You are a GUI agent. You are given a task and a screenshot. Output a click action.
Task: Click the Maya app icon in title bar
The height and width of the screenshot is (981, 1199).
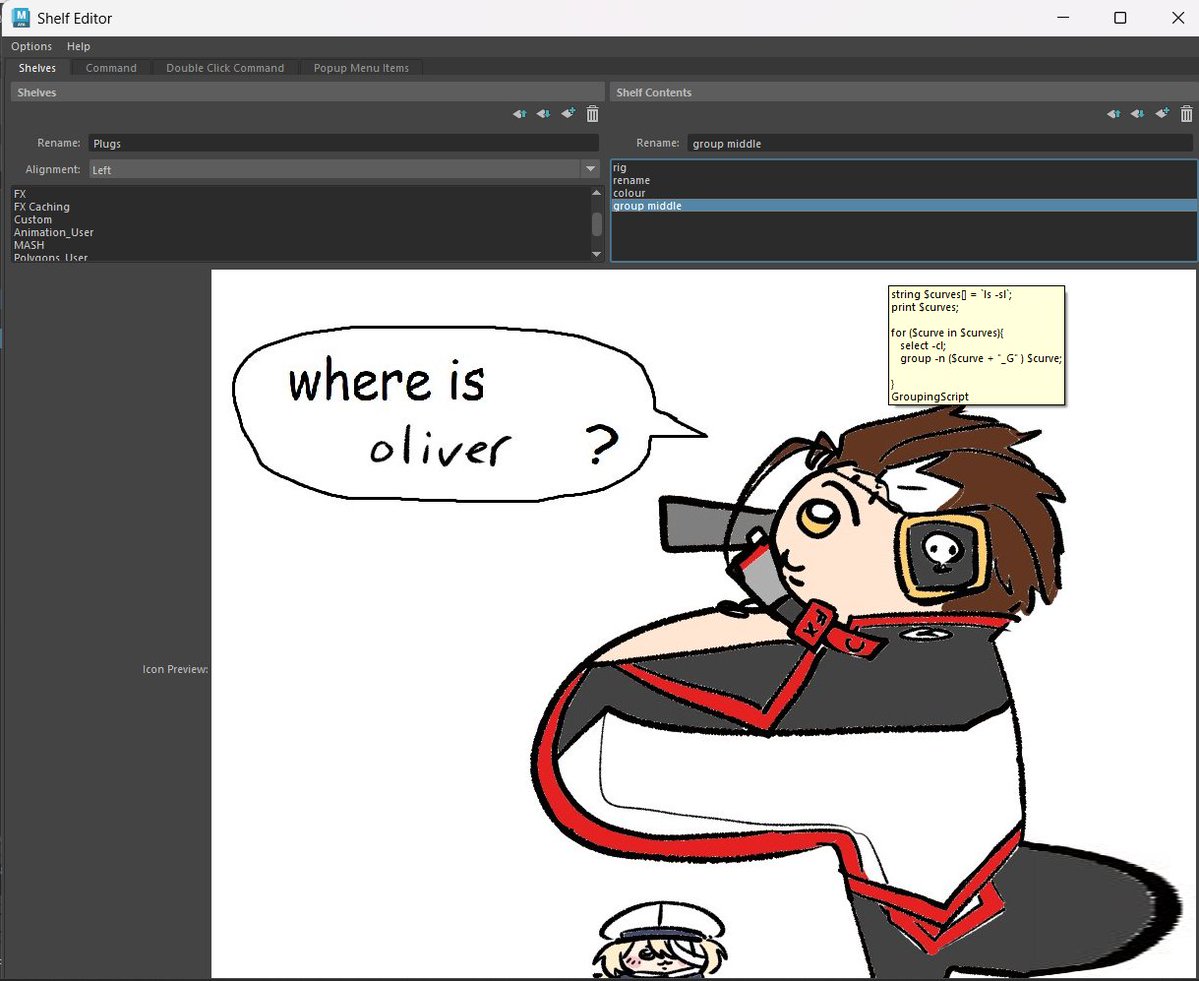pos(21,17)
